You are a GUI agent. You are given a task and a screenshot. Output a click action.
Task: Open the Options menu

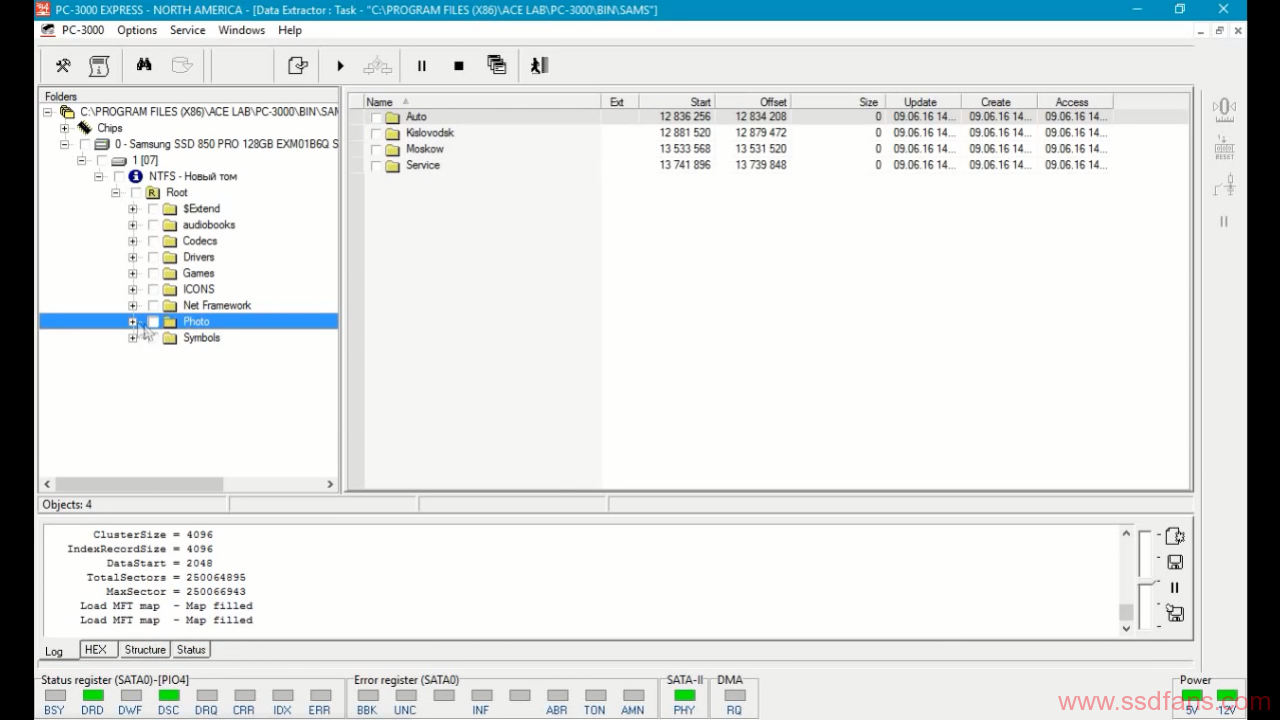pos(137,30)
